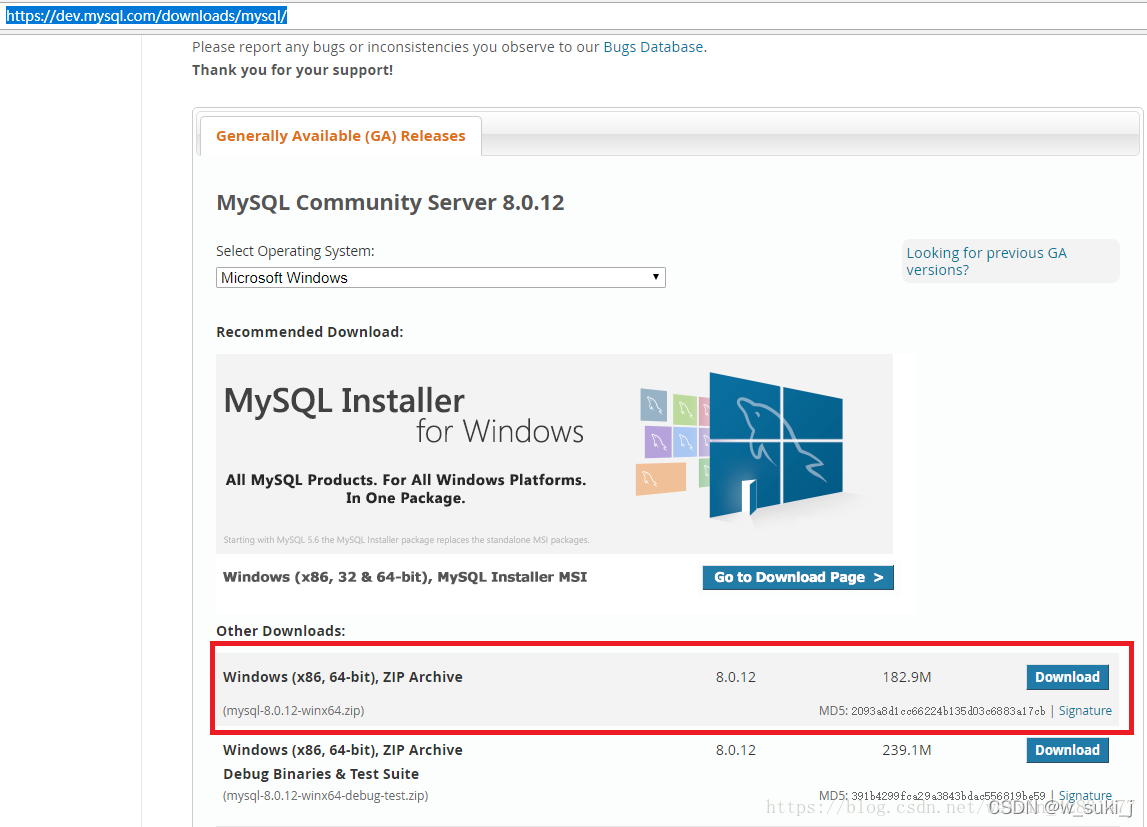1147x827 pixels.
Task: Open the Select Operating System dropdown
Action: 440,278
